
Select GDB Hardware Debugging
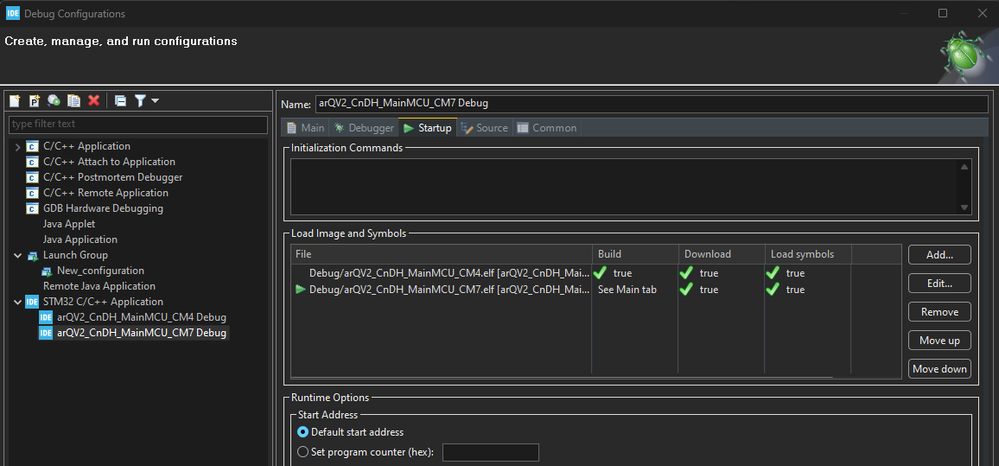tap(103, 208)
